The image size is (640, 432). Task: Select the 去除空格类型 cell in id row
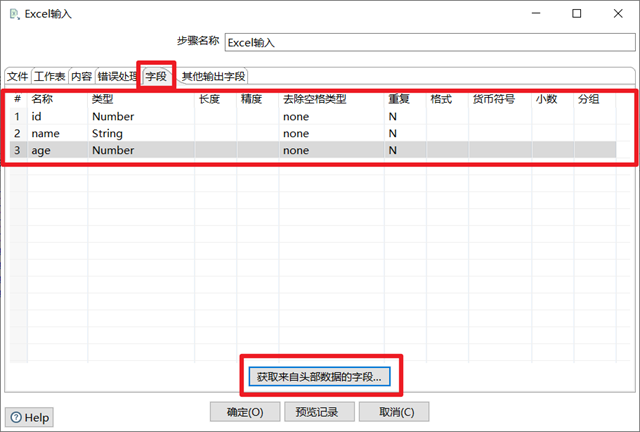coord(331,117)
